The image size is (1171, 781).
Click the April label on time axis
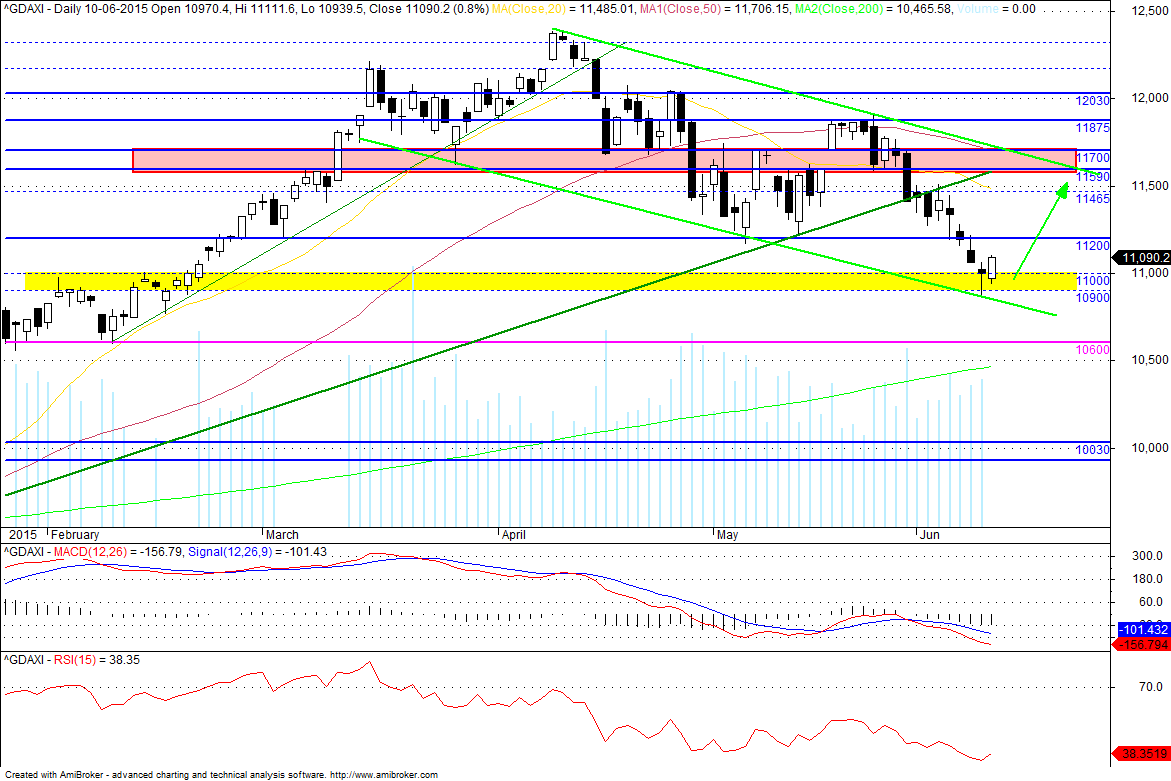(514, 535)
